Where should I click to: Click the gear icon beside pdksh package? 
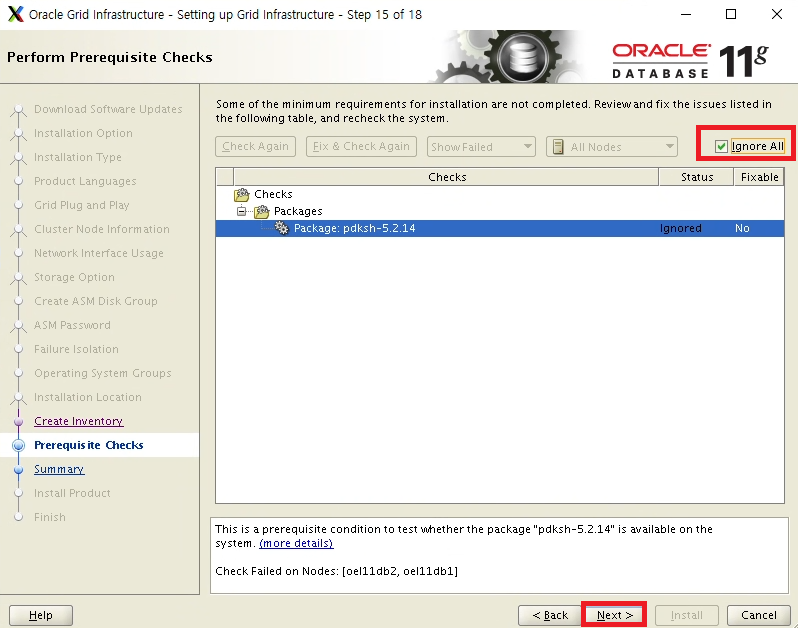[x=281, y=228]
